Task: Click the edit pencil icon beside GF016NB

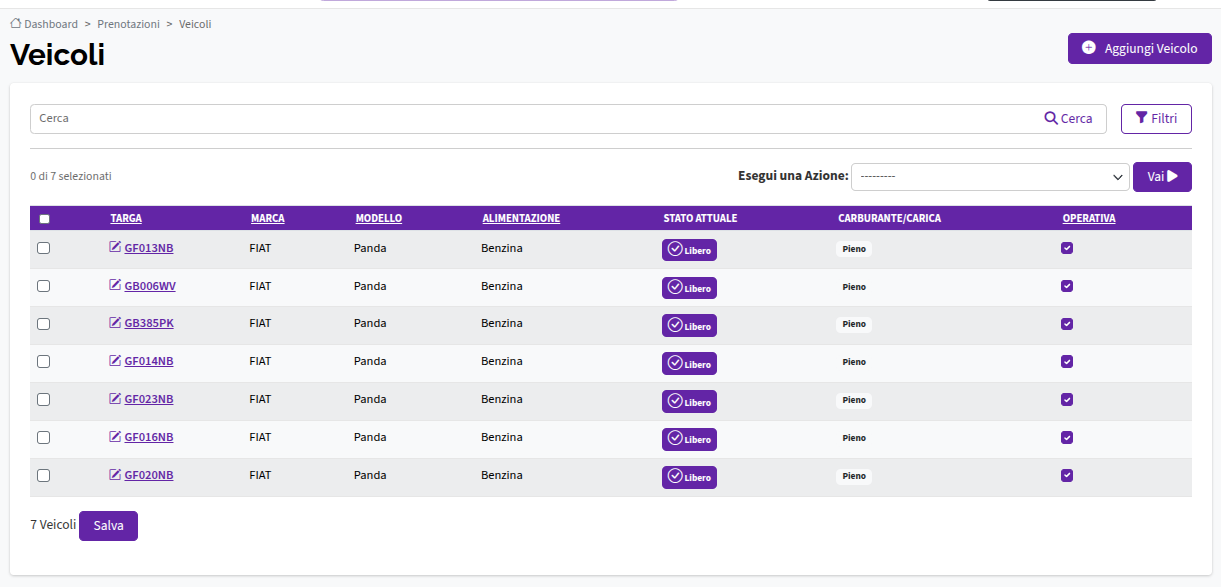Action: click(x=115, y=437)
